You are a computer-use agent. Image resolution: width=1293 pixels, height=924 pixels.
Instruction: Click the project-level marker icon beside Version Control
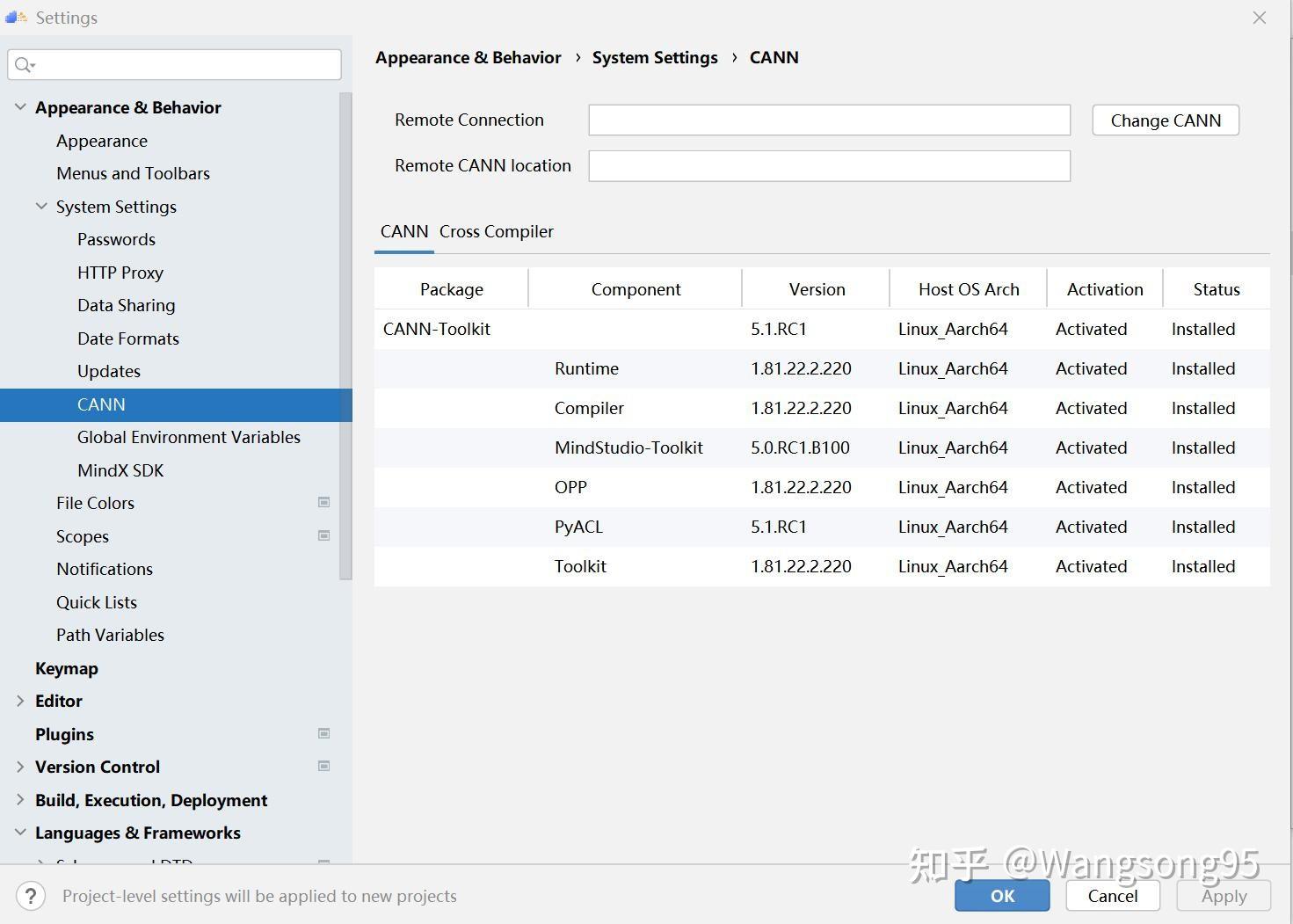pyautogui.click(x=323, y=766)
